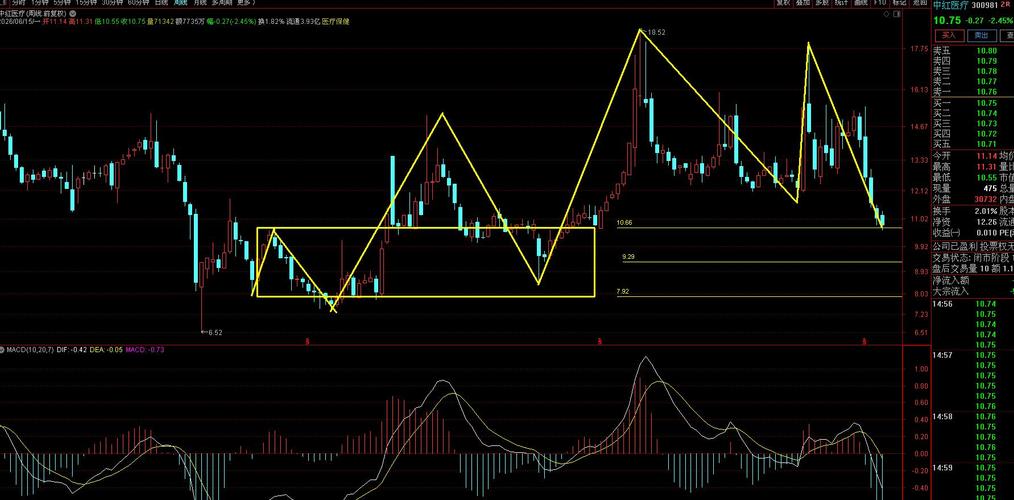Select the 卖三 ask price 10.78
Image resolution: width=1014 pixels, height=500 pixels.
[987, 71]
